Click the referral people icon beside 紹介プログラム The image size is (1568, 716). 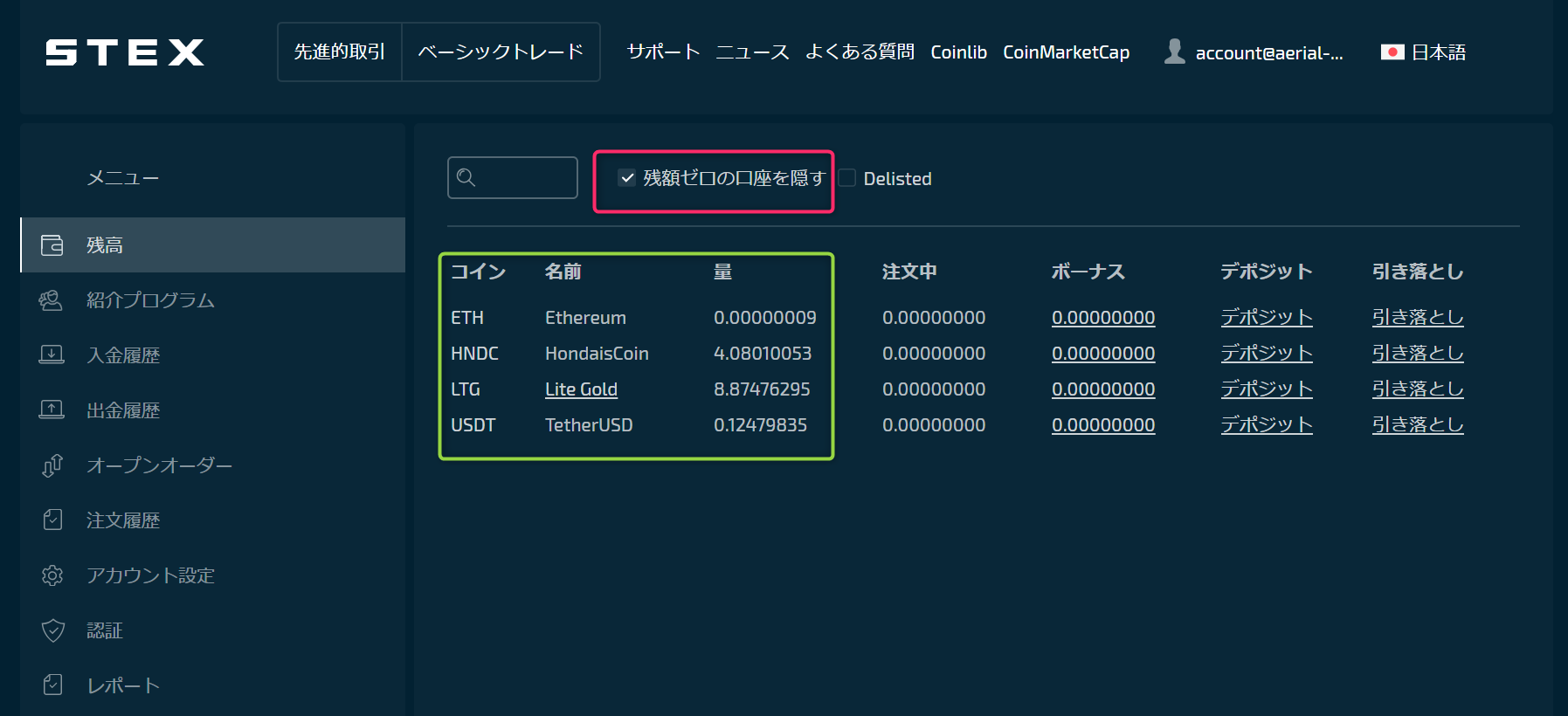(x=51, y=300)
